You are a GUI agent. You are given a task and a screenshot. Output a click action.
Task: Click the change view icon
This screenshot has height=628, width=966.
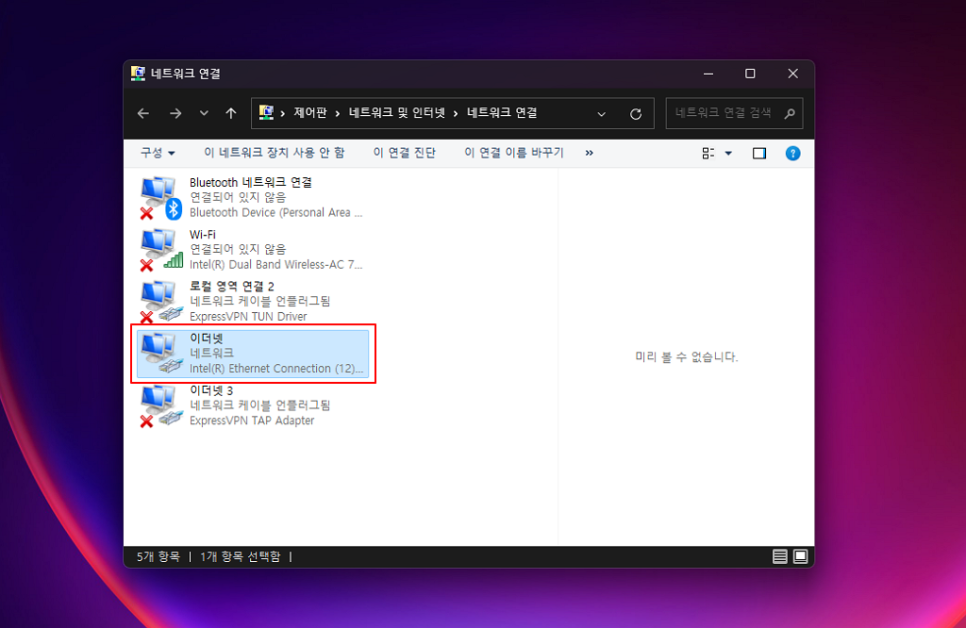coord(708,153)
